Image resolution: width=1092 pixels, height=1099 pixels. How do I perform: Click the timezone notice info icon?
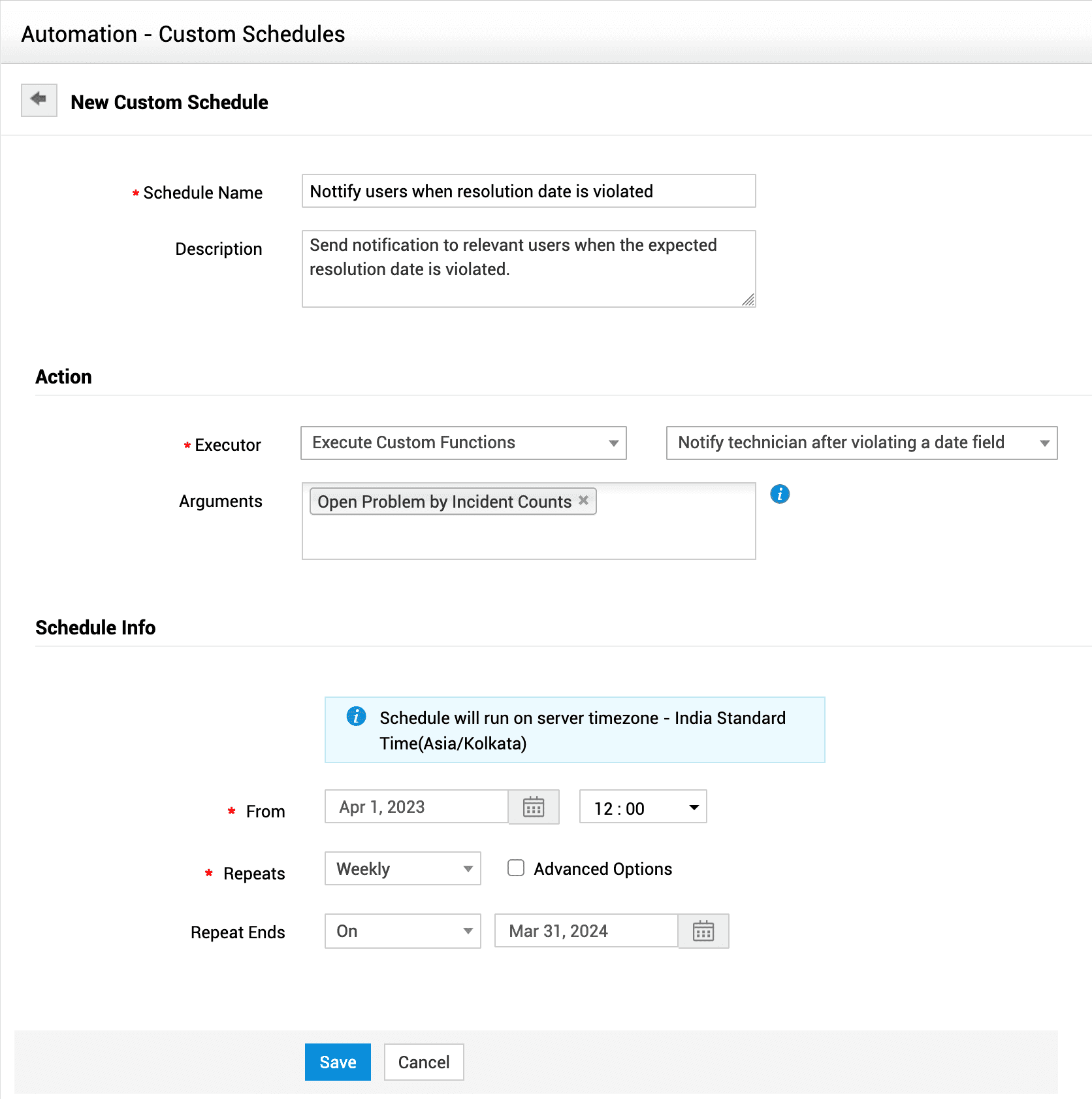click(x=356, y=717)
